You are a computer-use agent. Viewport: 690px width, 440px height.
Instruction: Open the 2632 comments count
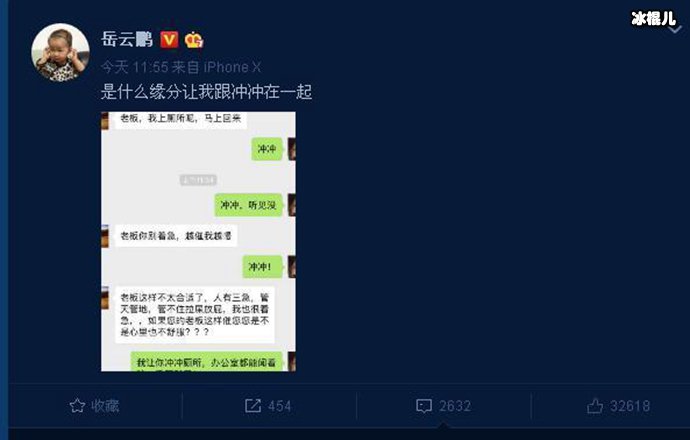click(455, 406)
